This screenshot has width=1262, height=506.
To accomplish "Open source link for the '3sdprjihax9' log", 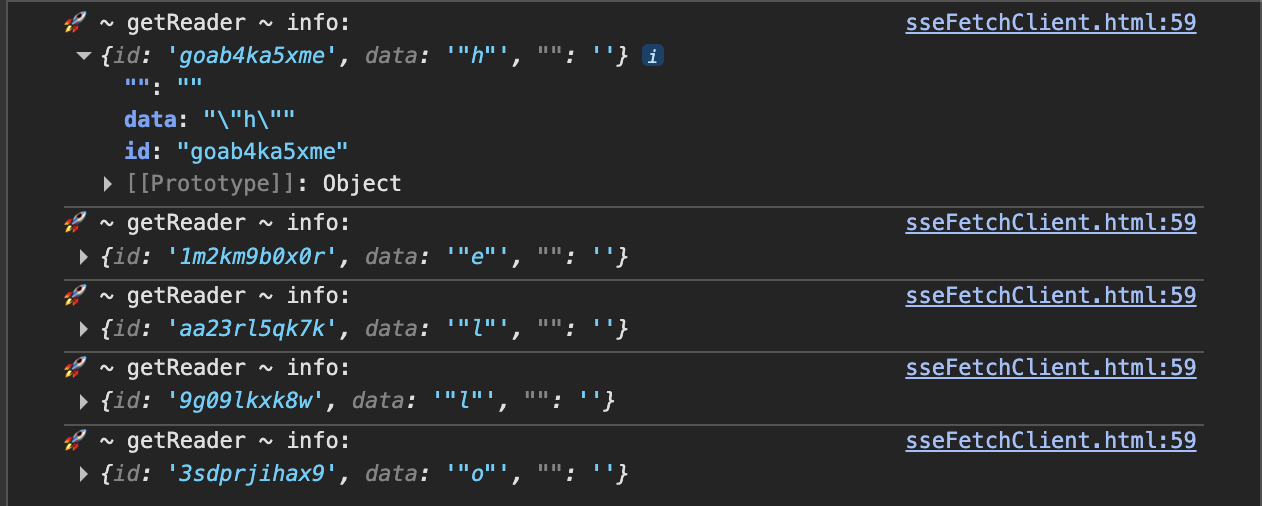I will 1050,440.
